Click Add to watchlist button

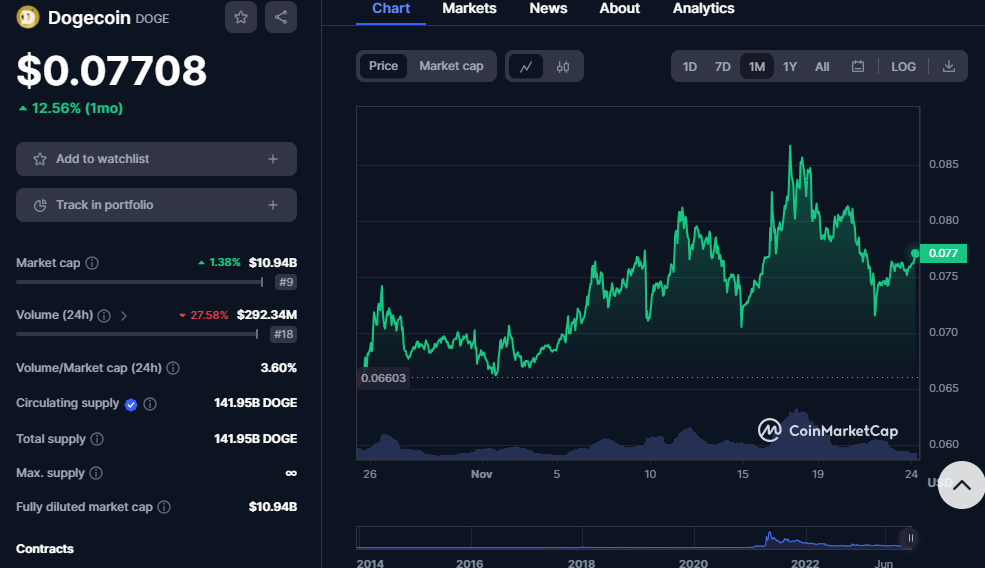point(156,159)
